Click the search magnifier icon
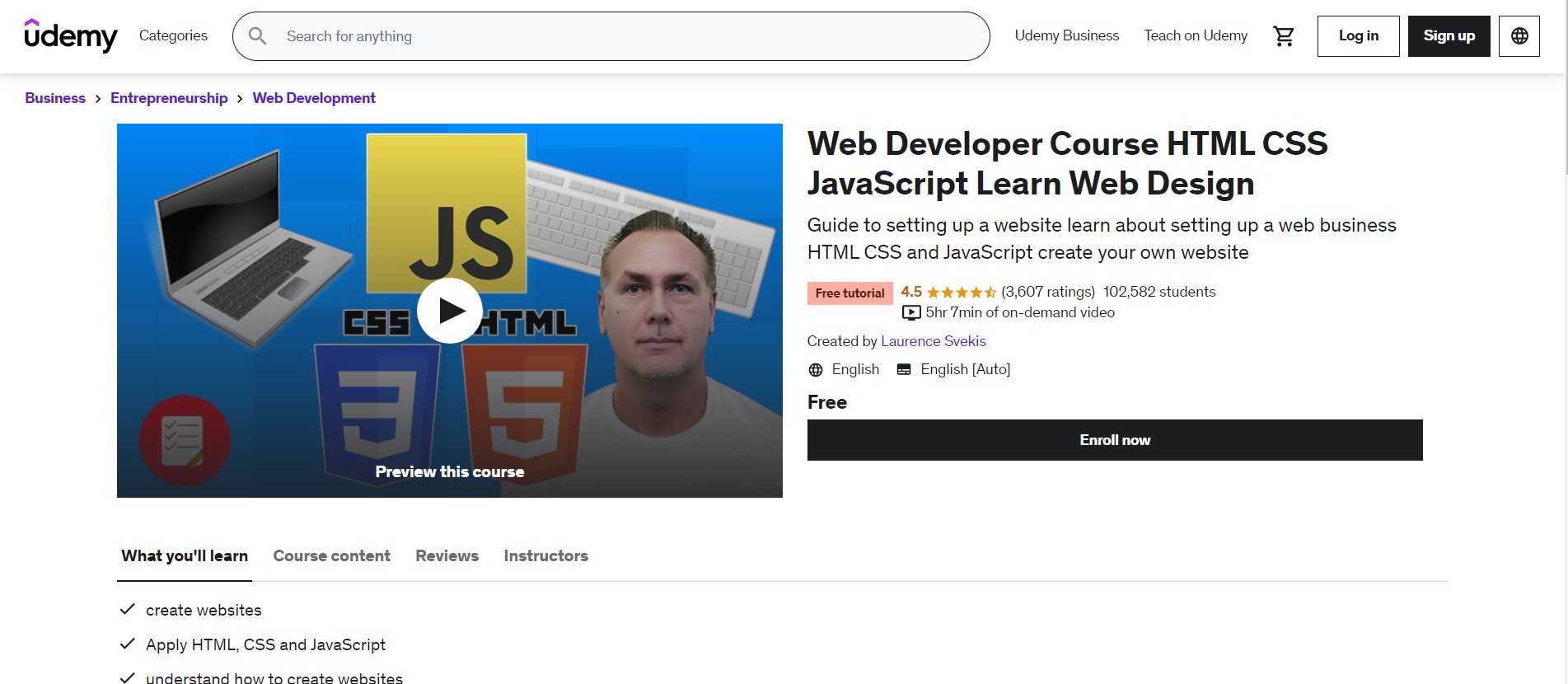Viewport: 1568px width, 684px height. pos(257,36)
